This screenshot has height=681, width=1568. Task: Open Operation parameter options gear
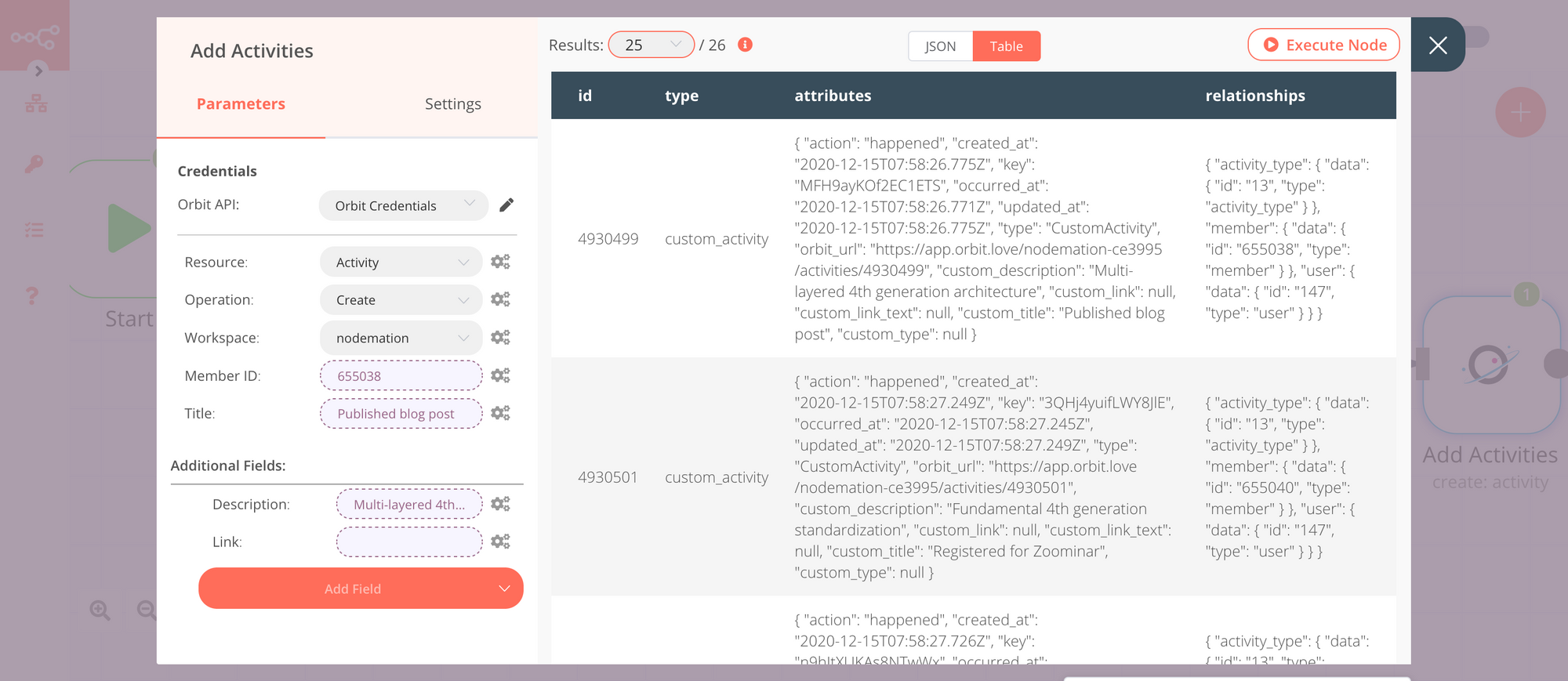pos(500,299)
